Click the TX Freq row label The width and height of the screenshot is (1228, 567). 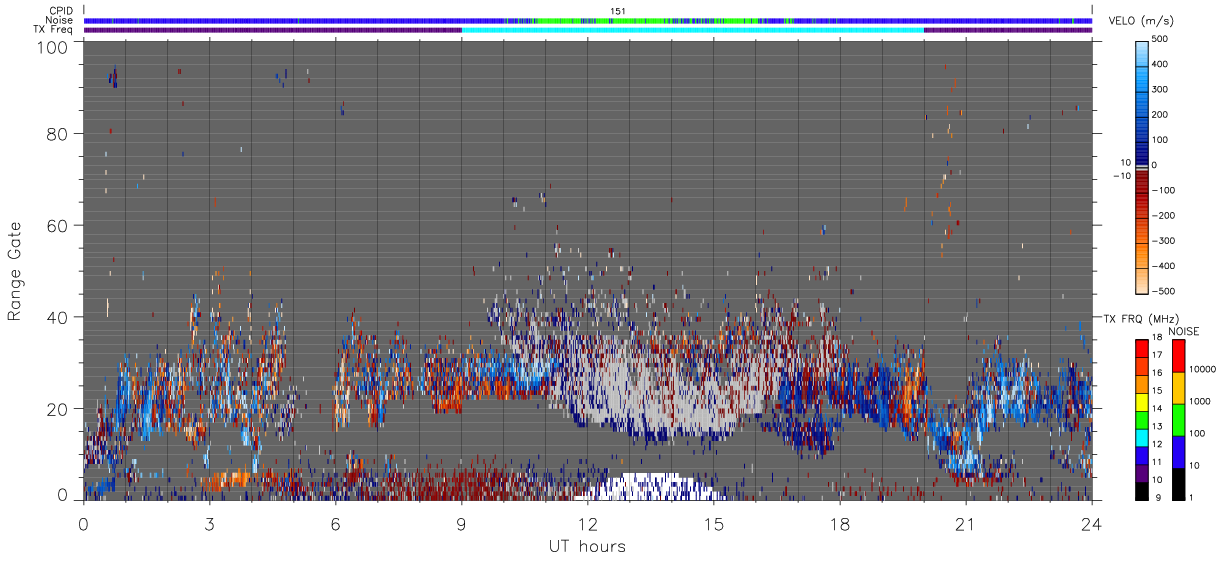[53, 29]
